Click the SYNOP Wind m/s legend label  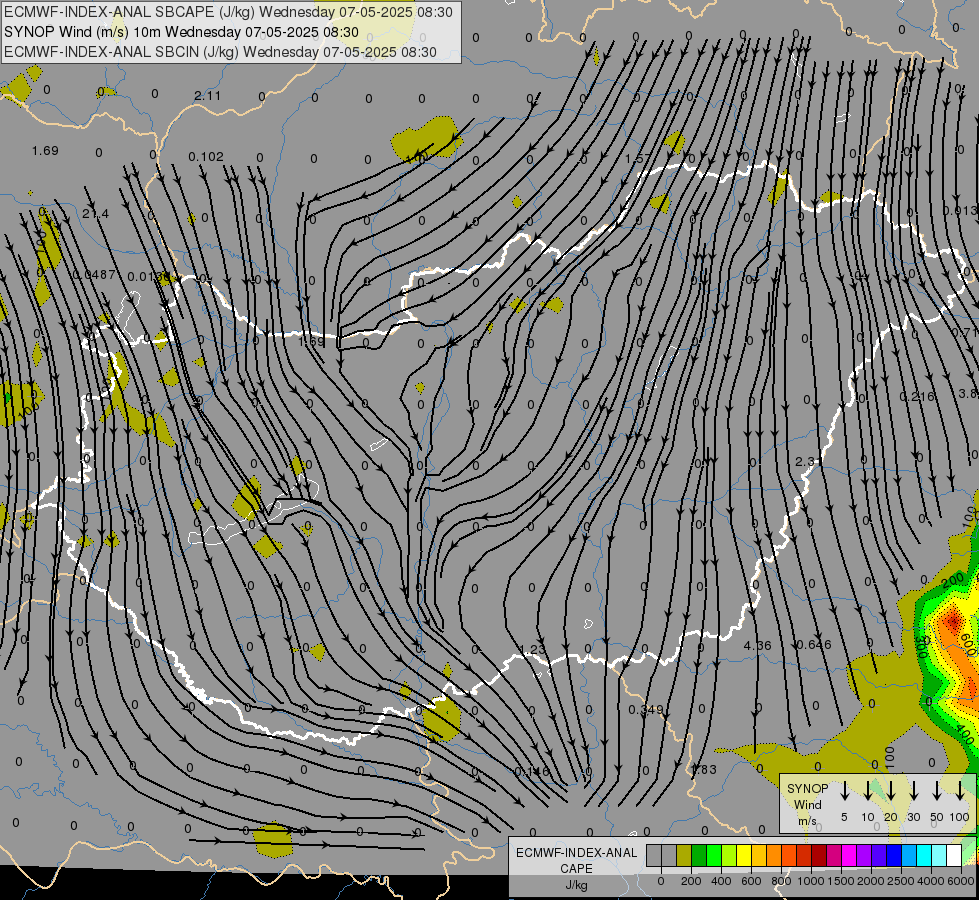tap(807, 804)
